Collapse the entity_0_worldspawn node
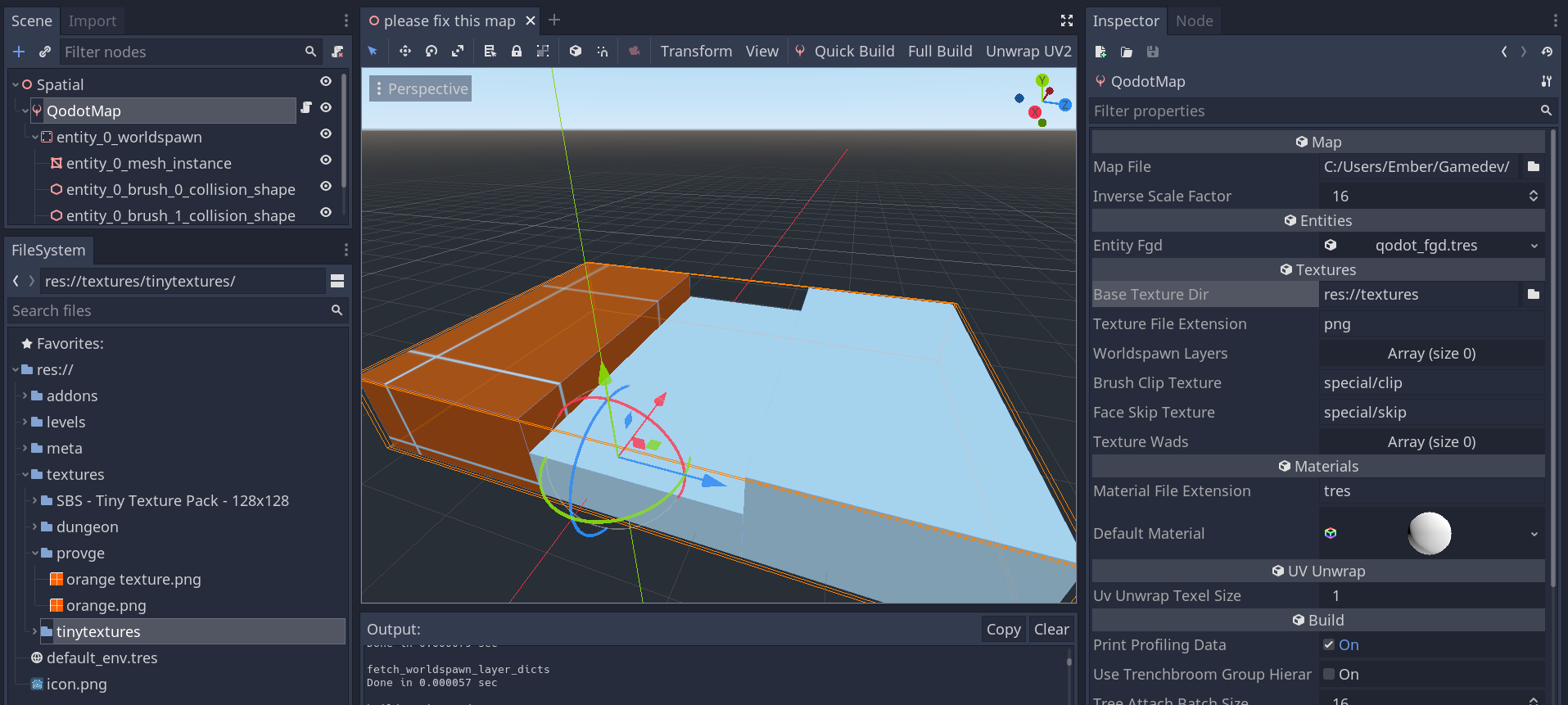Viewport: 1568px width, 705px height. point(35,137)
